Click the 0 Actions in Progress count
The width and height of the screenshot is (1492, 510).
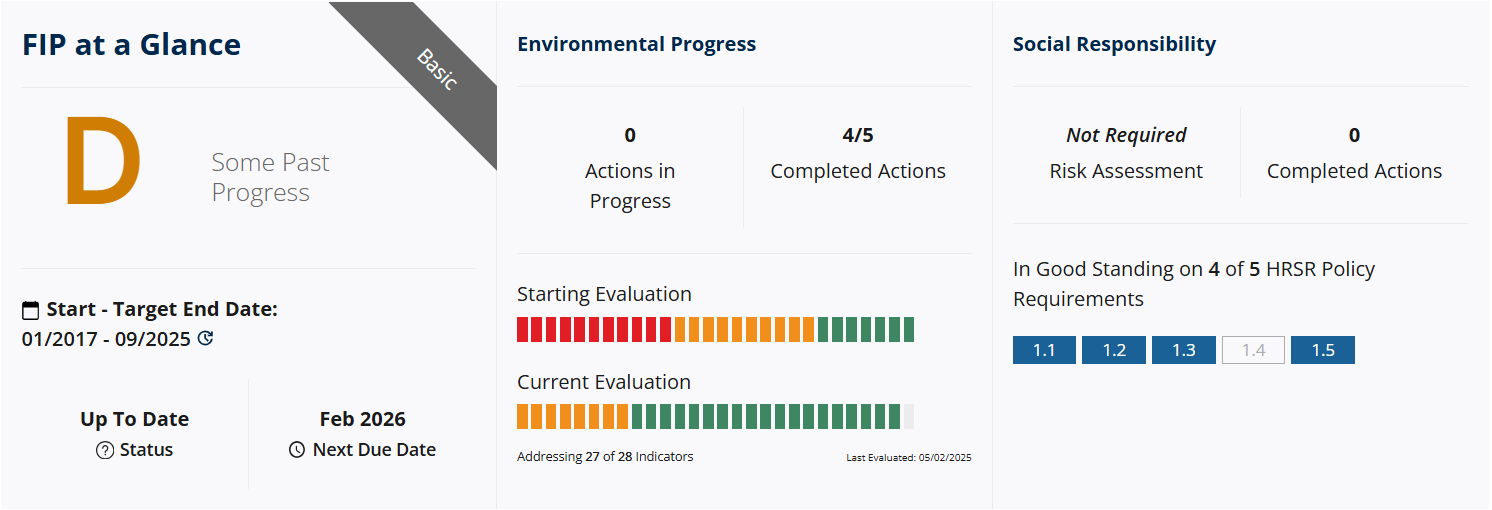coord(630,135)
